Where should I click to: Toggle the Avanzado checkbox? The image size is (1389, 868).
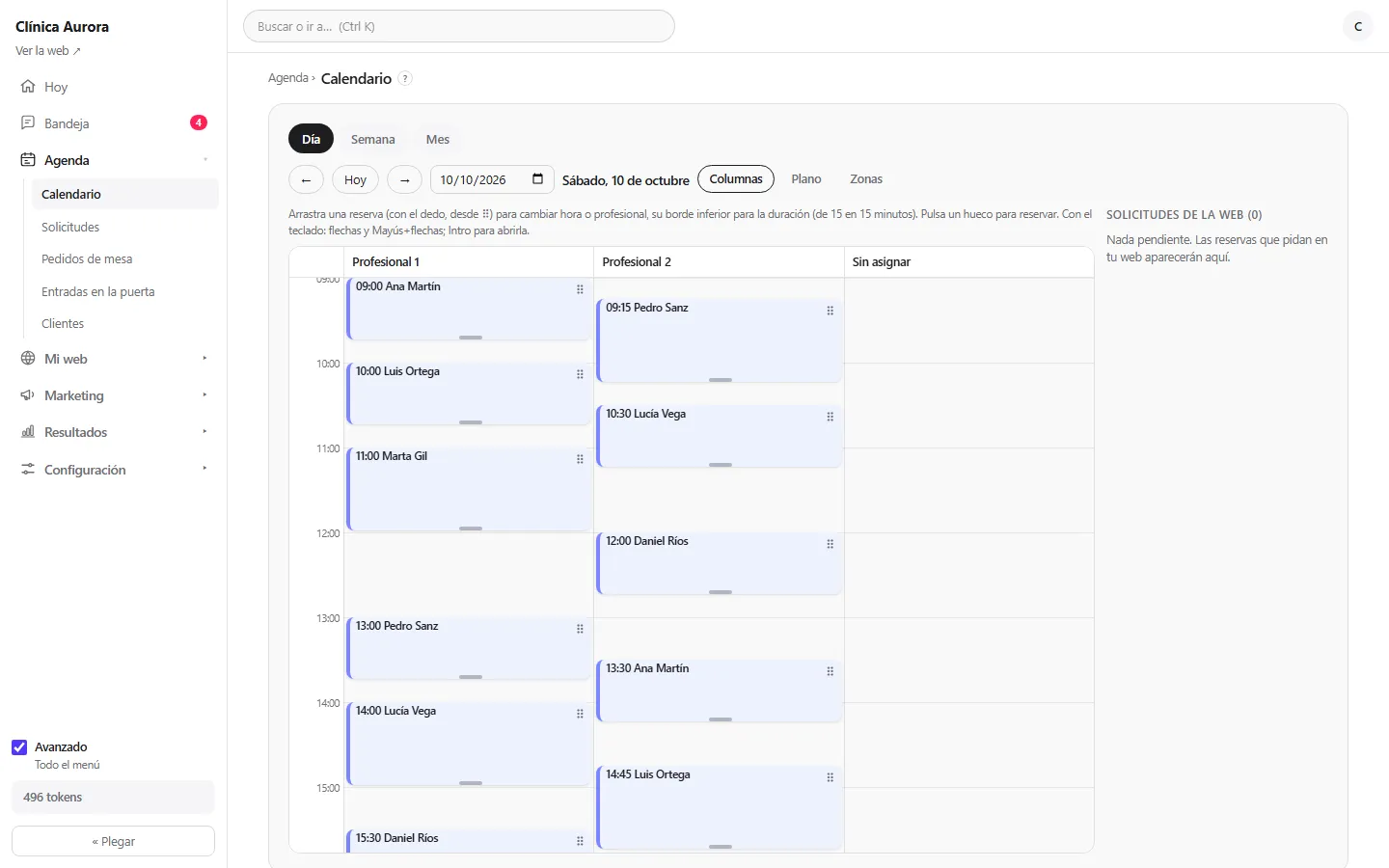[x=19, y=747]
